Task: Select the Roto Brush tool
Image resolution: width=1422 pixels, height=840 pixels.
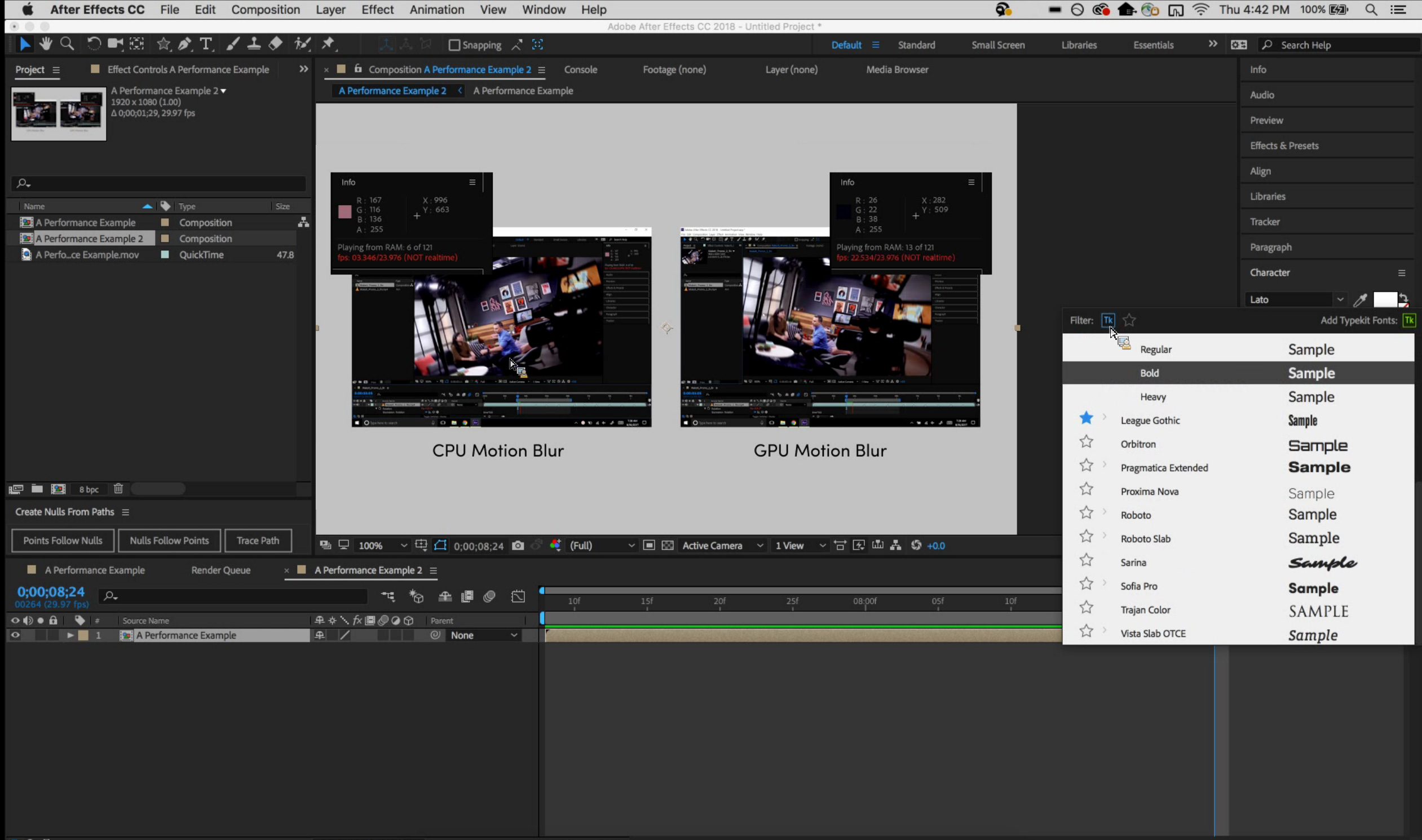Action: tap(302, 43)
